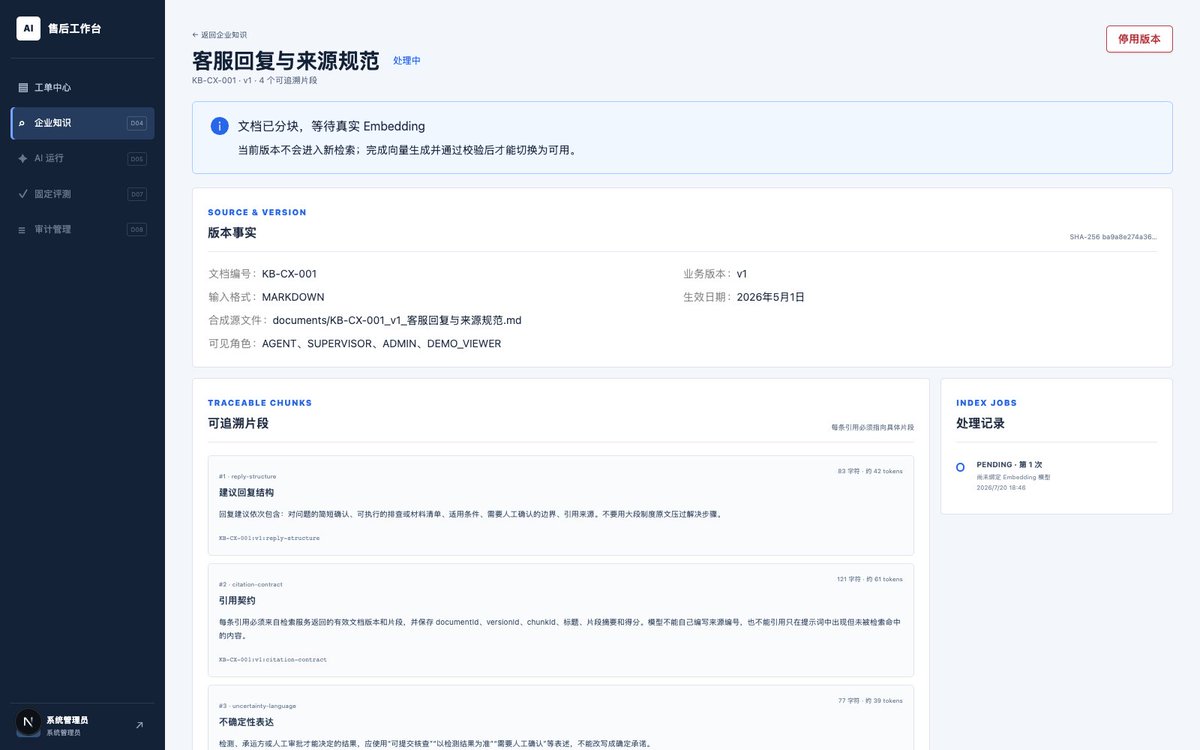Click the 企业知识 search icon
The image size is (1200, 750).
click(23, 123)
